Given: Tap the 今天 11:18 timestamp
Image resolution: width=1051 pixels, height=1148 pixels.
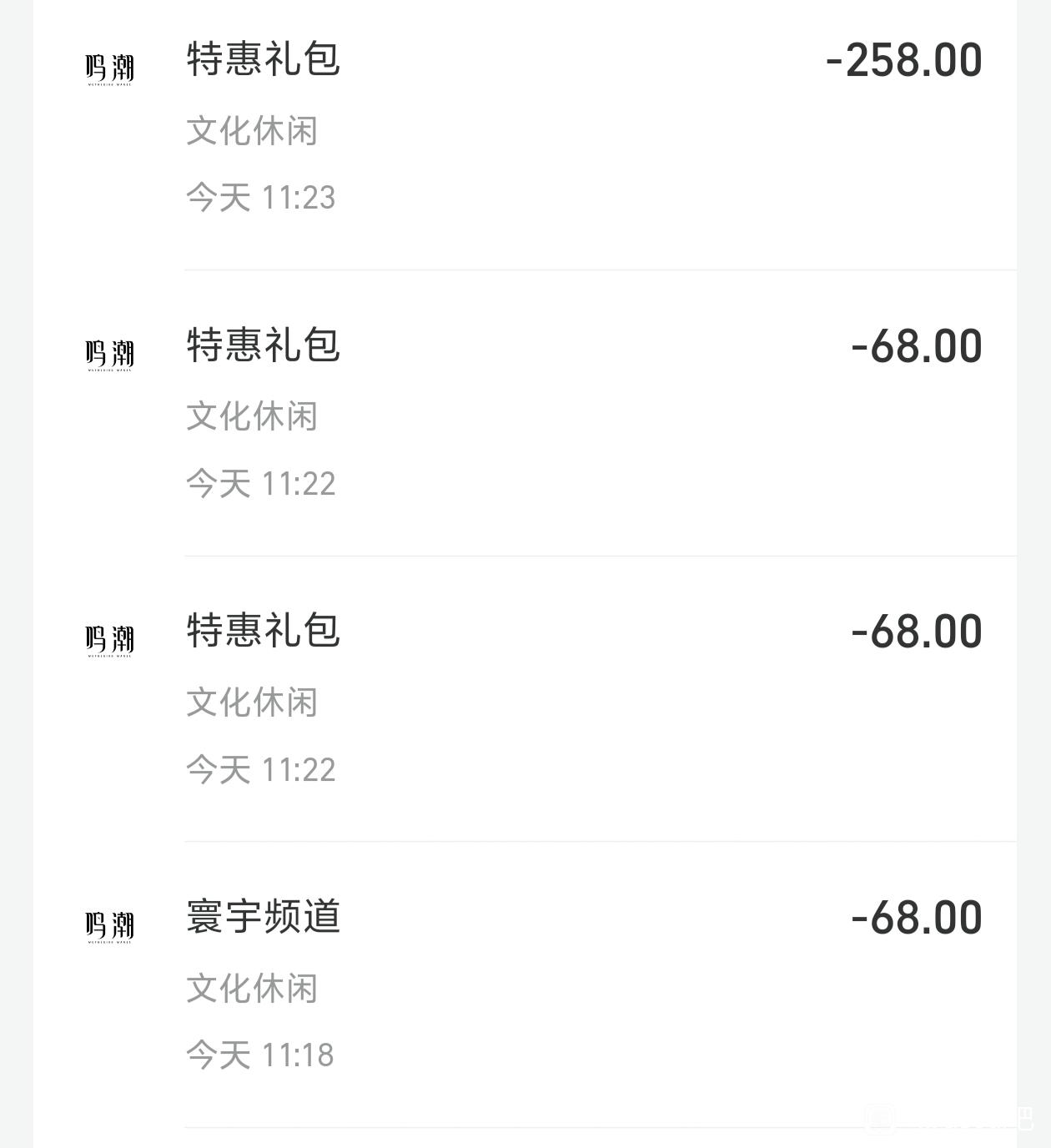Looking at the screenshot, I should pos(259,1055).
